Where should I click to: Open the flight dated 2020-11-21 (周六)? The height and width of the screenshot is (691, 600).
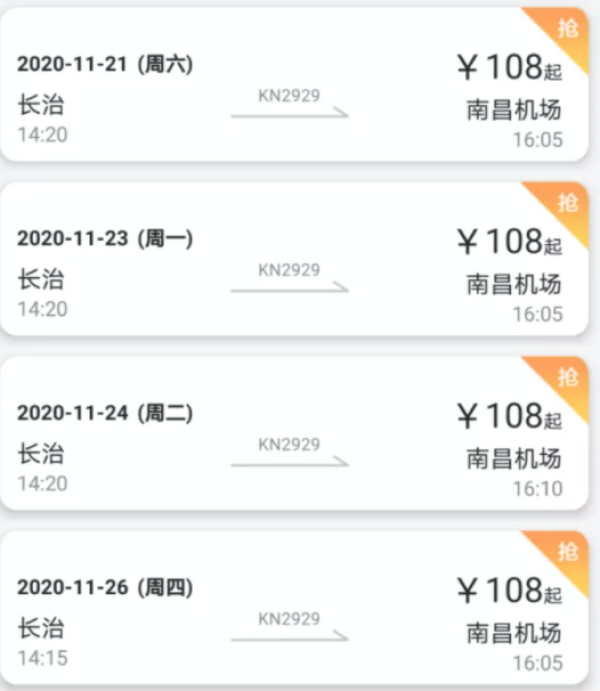pos(105,65)
